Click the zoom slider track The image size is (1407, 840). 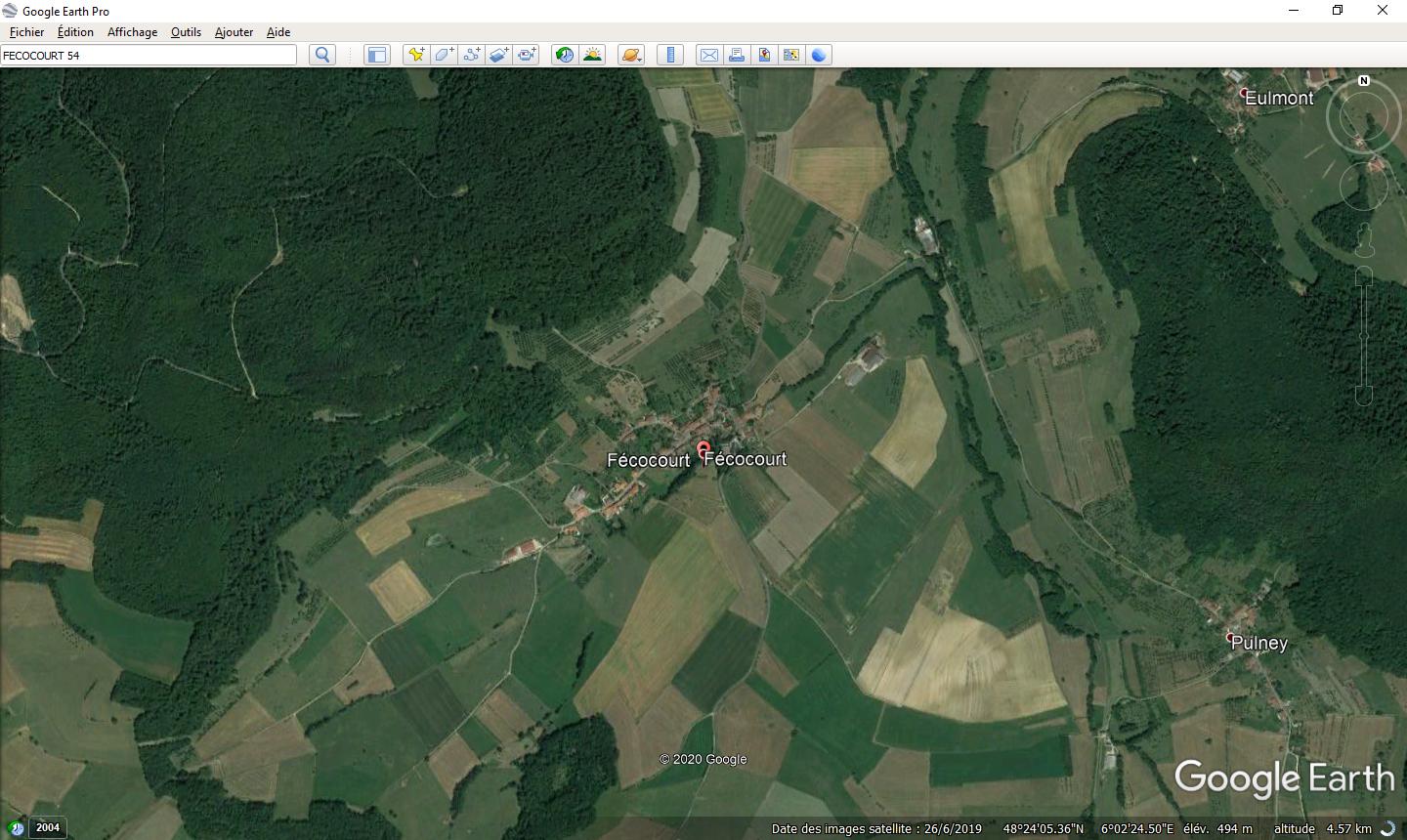click(1364, 335)
